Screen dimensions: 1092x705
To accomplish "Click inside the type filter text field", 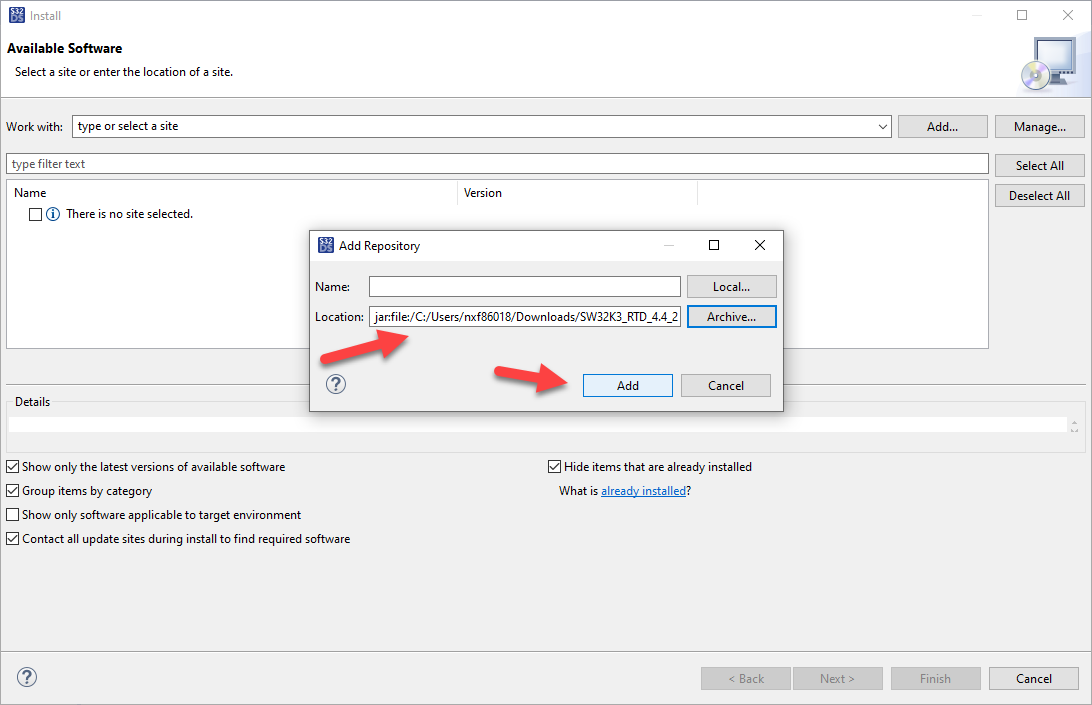I will pyautogui.click(x=400, y=162).
